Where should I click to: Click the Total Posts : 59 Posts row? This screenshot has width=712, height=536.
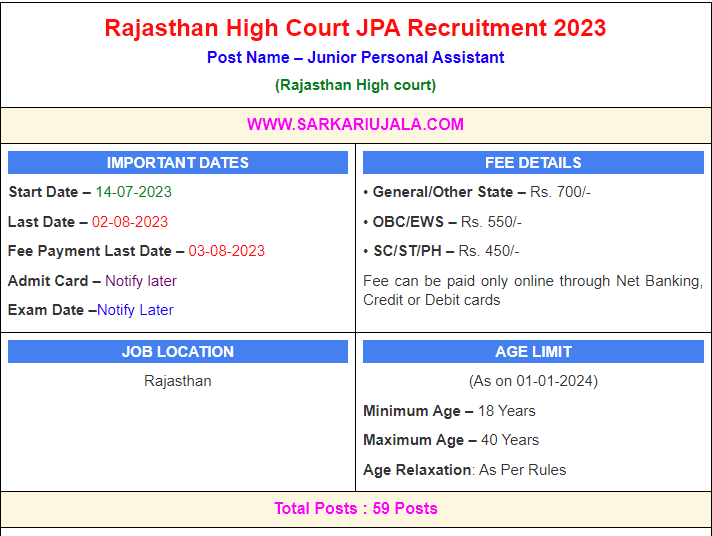click(x=355, y=508)
